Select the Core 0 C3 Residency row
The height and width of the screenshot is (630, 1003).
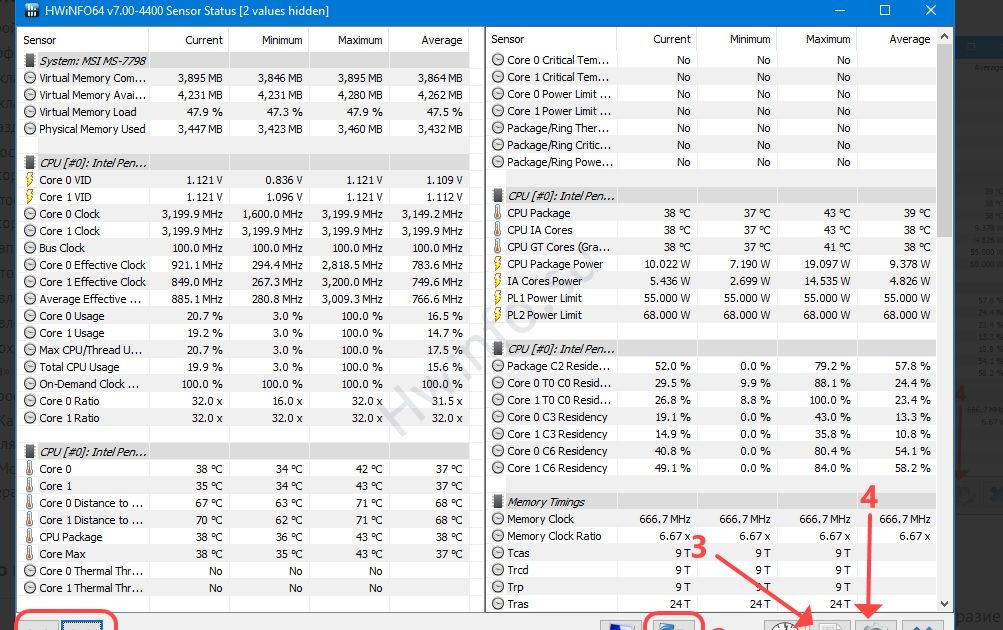click(x=713, y=416)
